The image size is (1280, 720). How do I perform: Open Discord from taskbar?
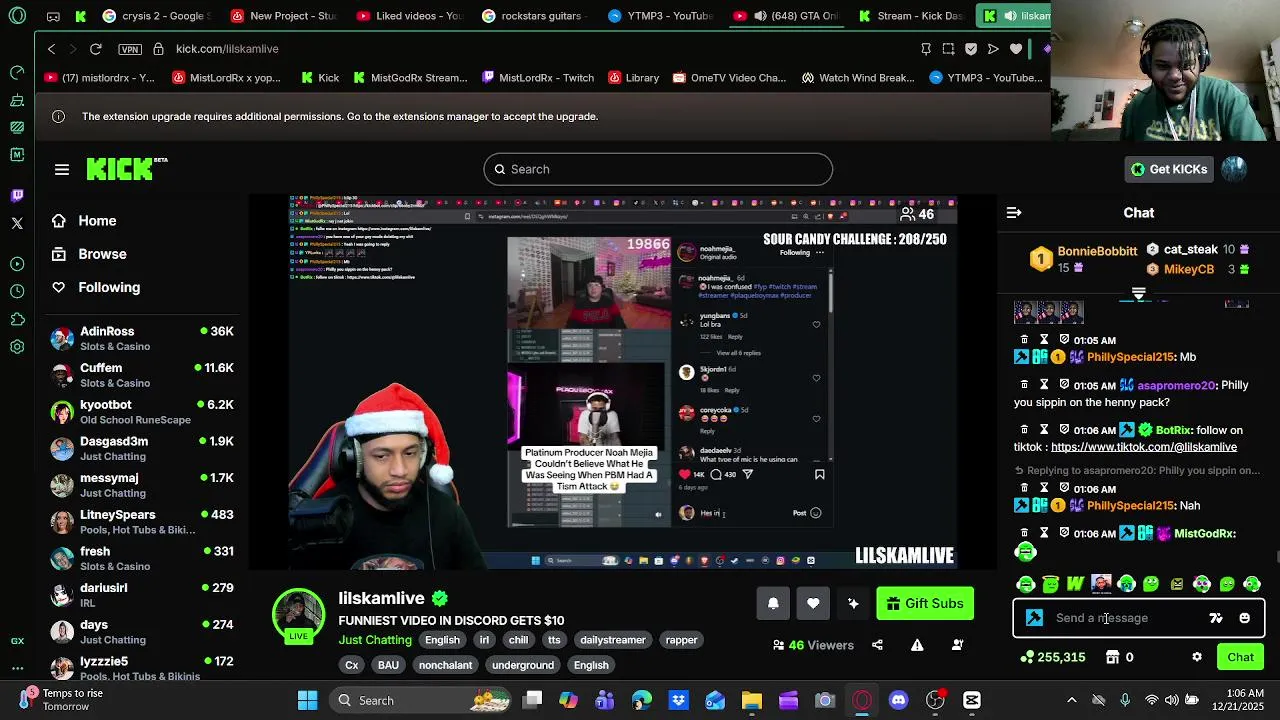click(x=898, y=700)
